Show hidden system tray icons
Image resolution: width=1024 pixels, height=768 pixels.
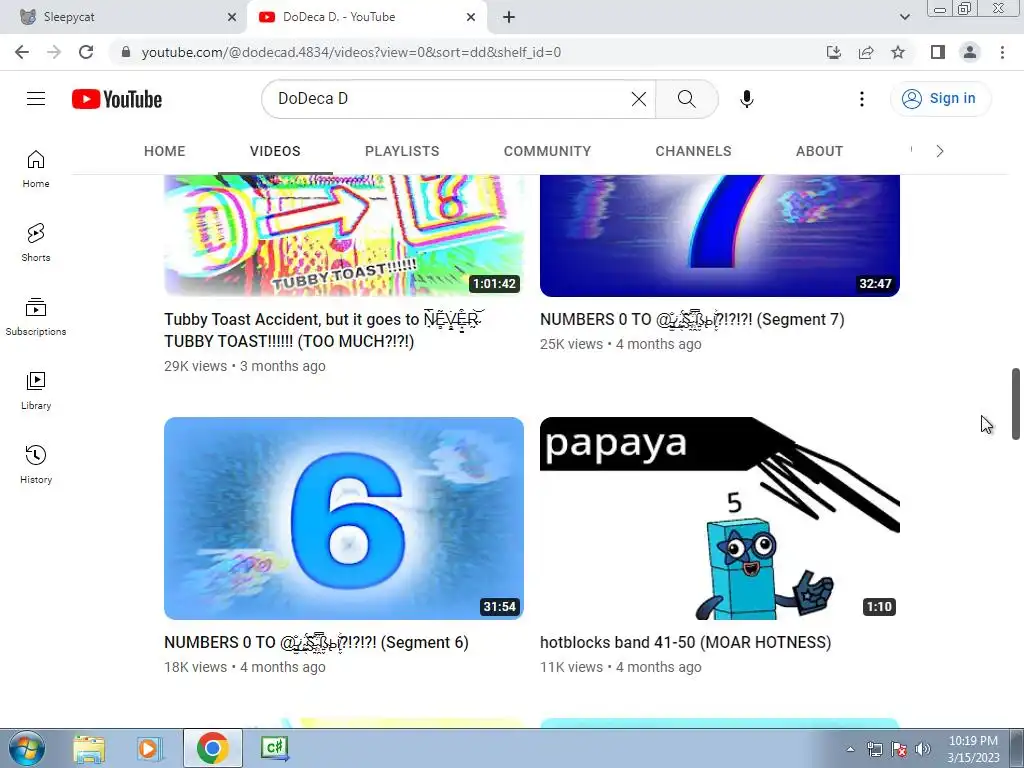tap(850, 749)
